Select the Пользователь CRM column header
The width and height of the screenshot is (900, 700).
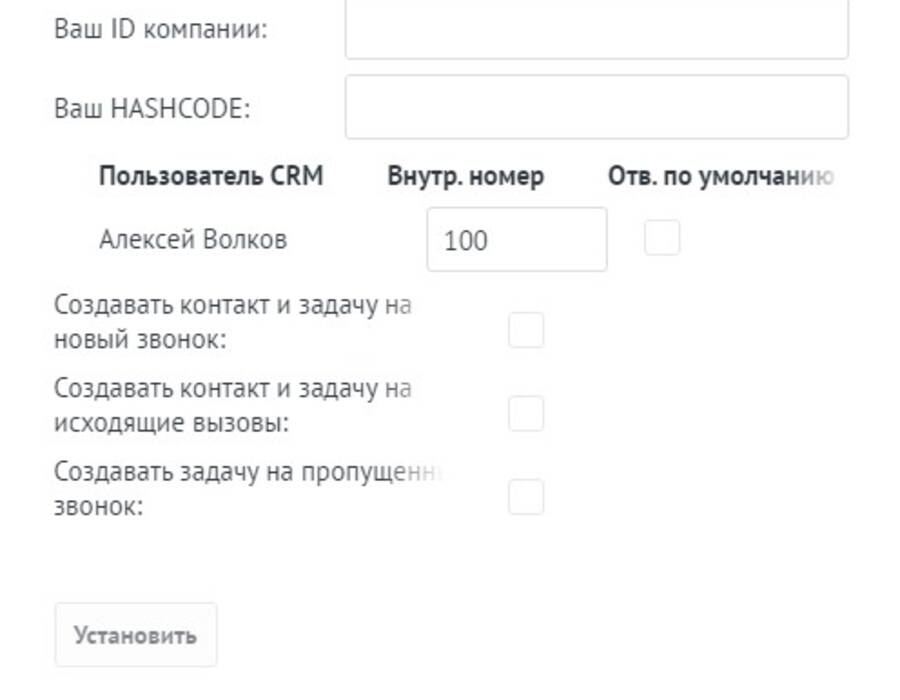coord(211,176)
